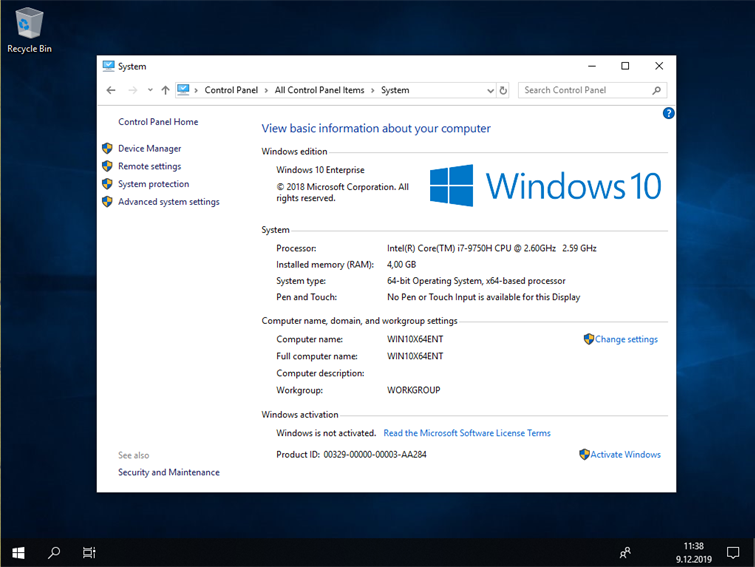The image size is (755, 567).
Task: Open the recent locations dropdown arrow
Action: (150, 90)
